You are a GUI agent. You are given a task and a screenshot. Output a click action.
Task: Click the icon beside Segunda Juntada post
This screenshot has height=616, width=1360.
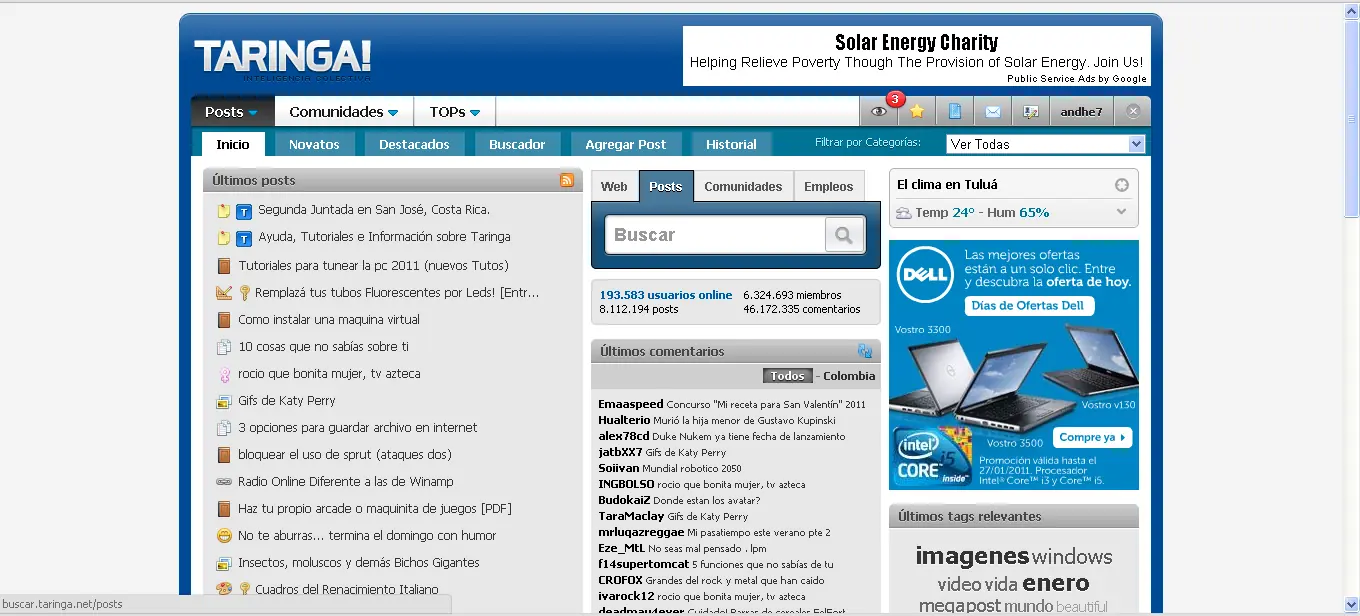pos(224,211)
